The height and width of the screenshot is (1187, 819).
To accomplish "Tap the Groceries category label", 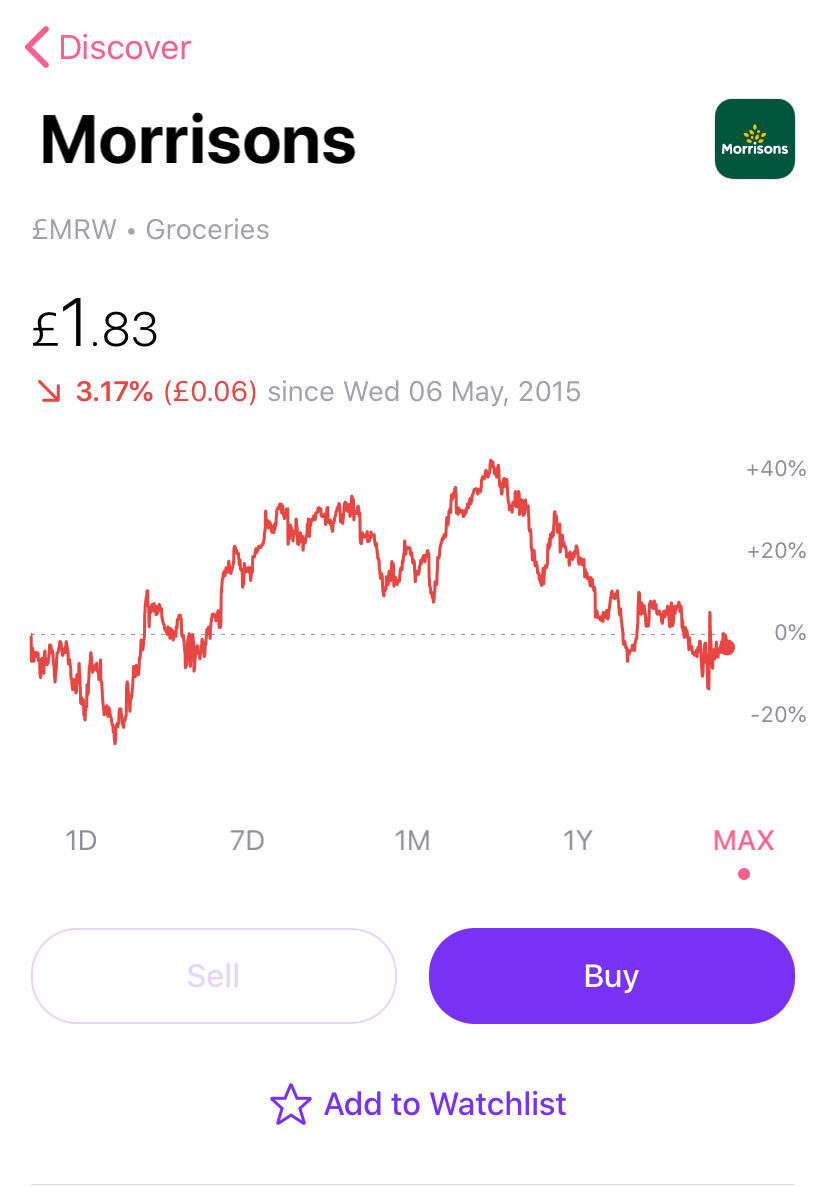I will click(207, 229).
